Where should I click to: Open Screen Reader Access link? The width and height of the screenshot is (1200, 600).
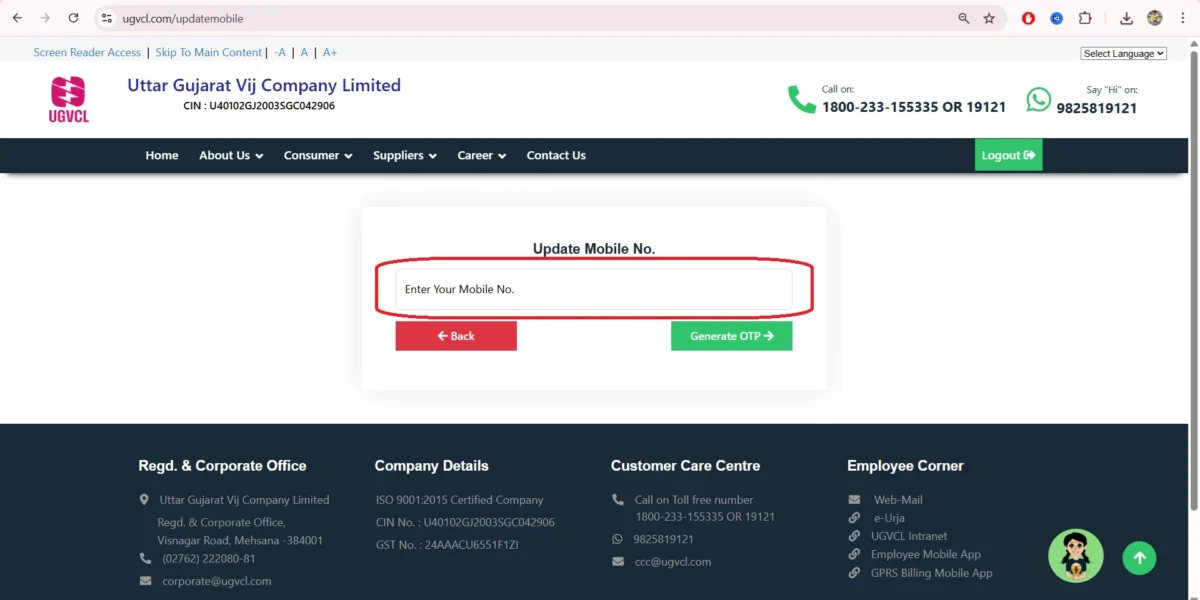tap(87, 52)
